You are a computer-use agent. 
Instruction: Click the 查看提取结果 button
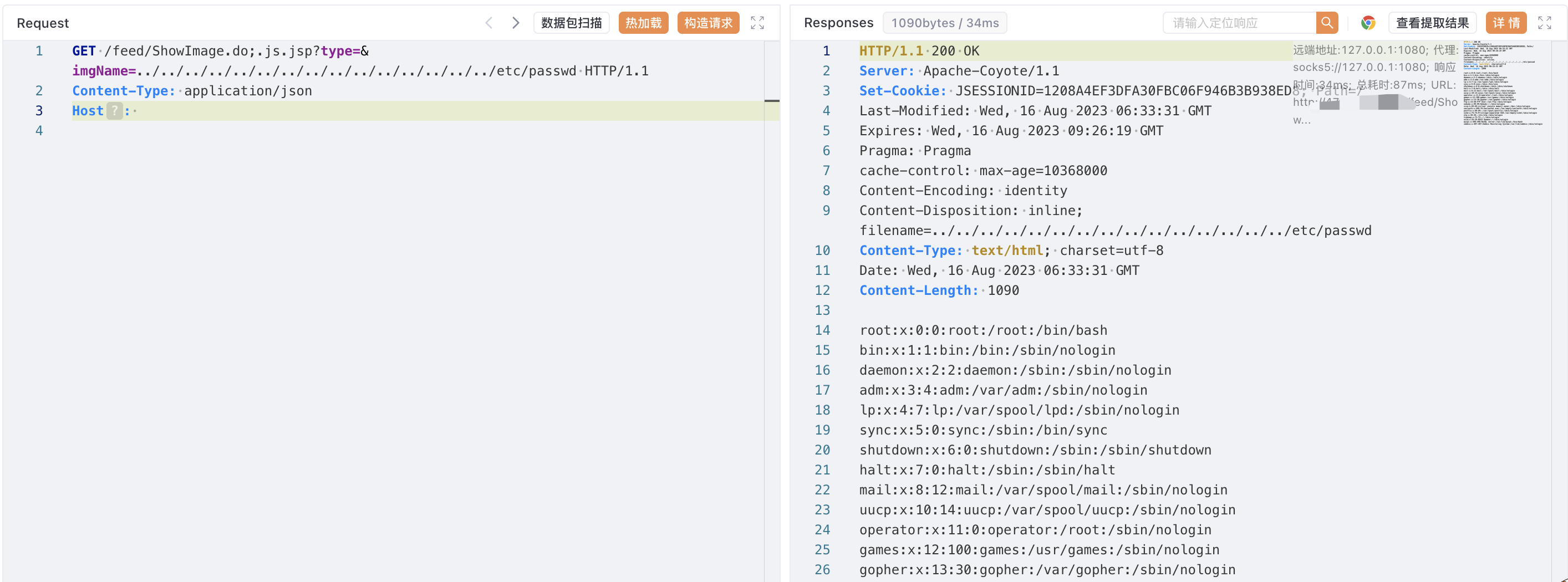[1432, 23]
